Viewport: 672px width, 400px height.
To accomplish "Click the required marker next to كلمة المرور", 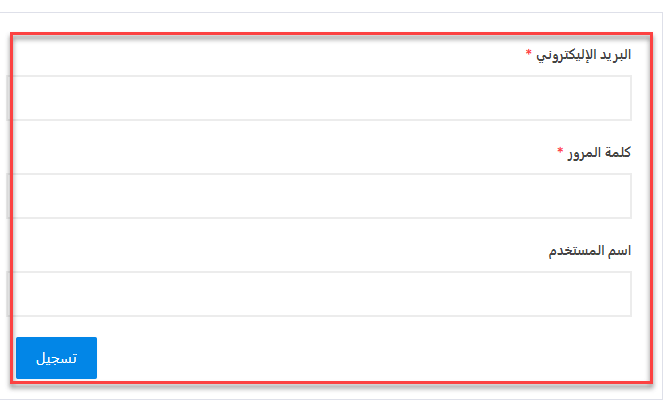I will pos(560,150).
